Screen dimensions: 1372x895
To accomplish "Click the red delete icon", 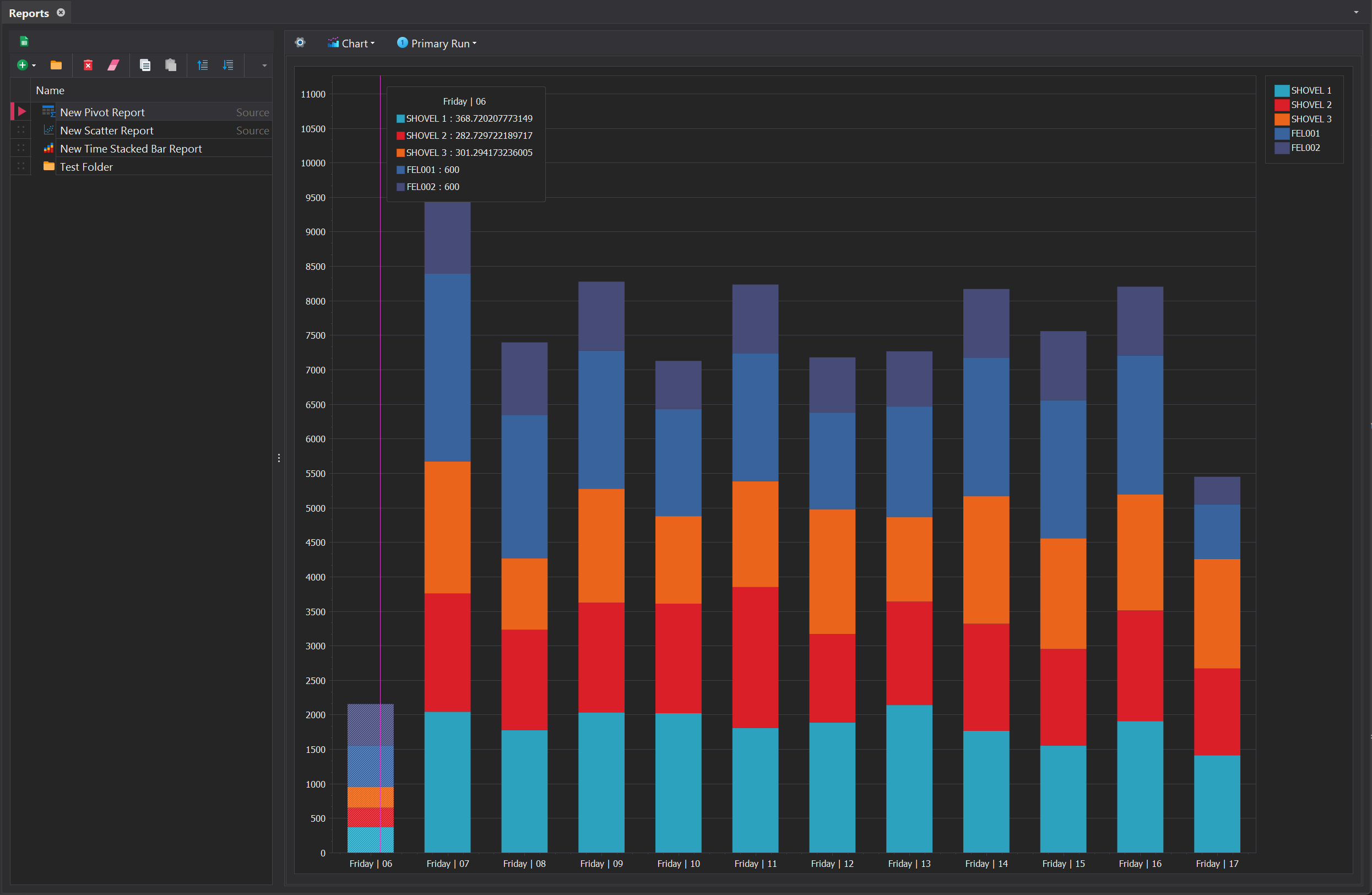I will [88, 65].
